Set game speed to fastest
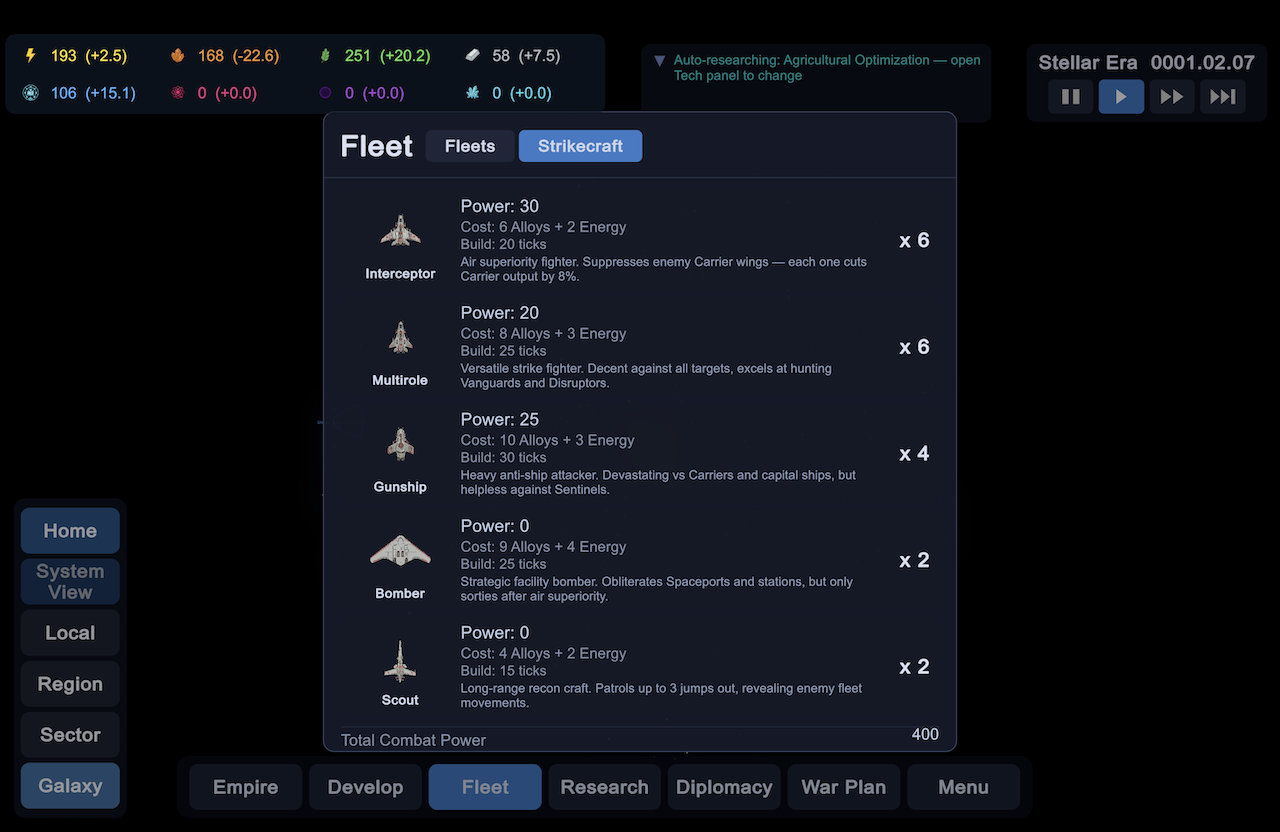The height and width of the screenshot is (832, 1280). click(x=1222, y=97)
